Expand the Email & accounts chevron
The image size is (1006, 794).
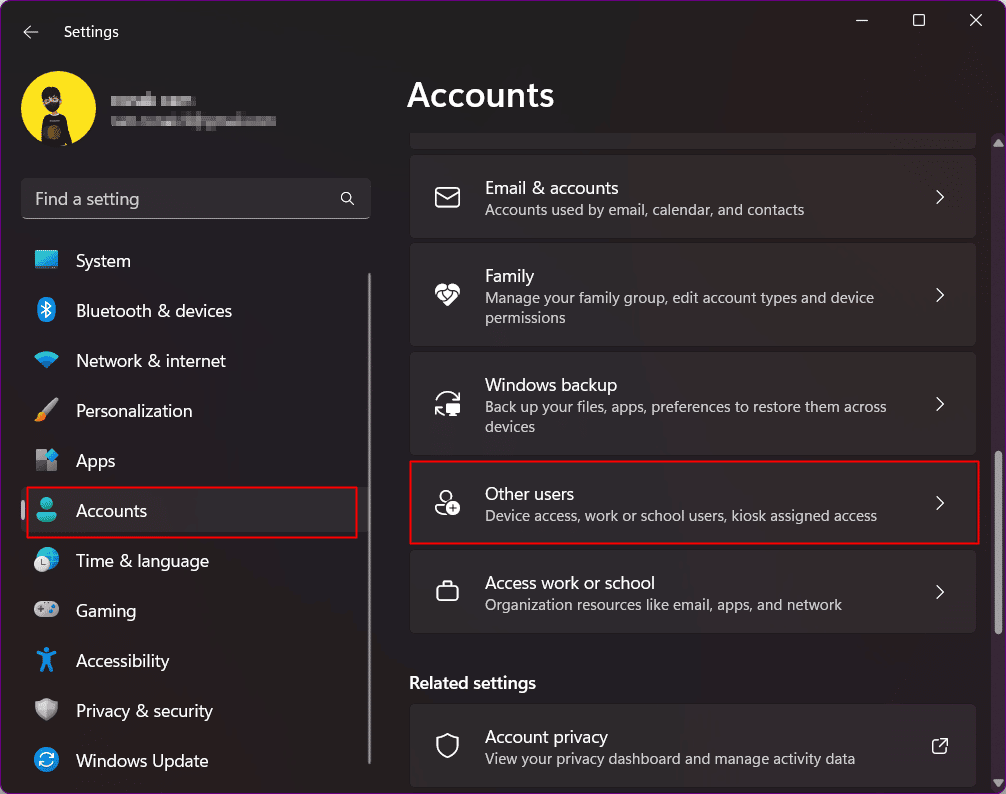(x=940, y=197)
